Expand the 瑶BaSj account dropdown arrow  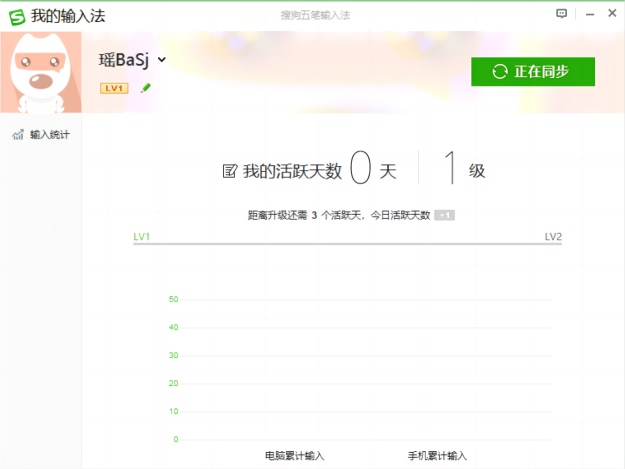click(x=161, y=60)
